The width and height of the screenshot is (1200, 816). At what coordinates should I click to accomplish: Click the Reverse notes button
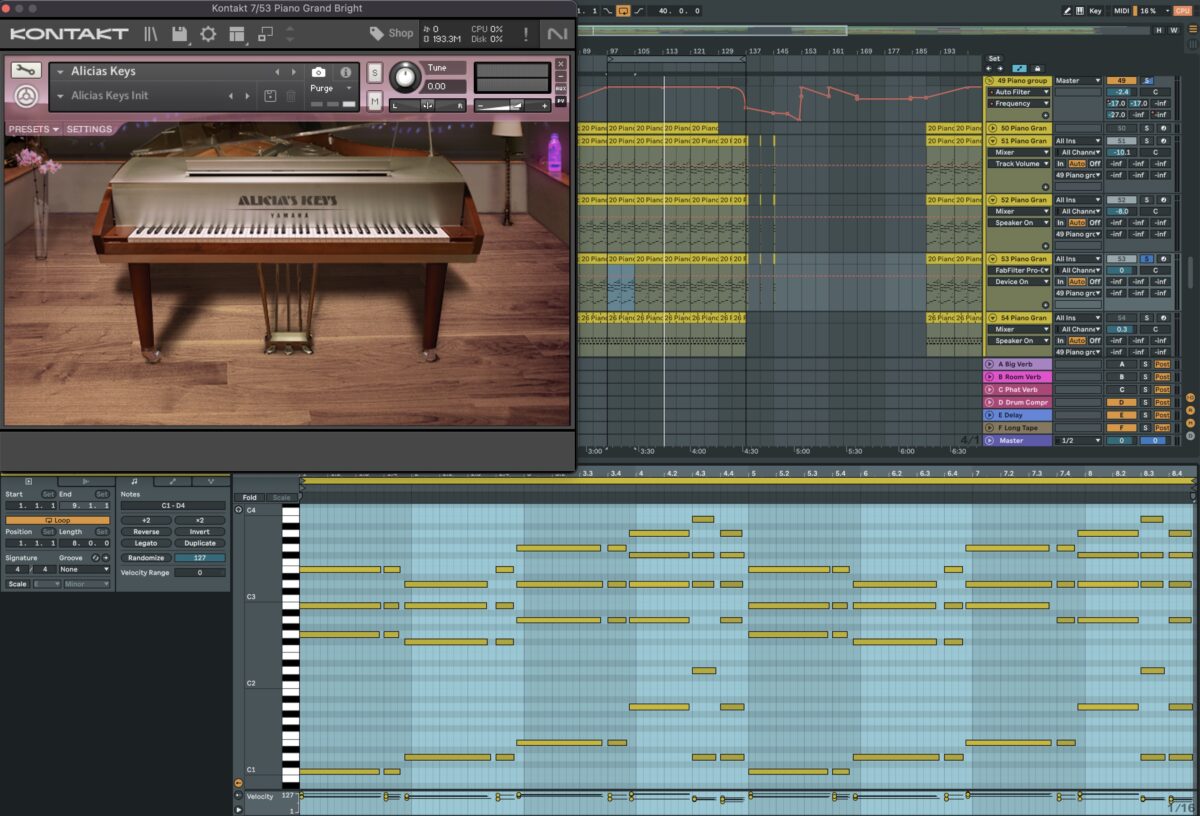pyautogui.click(x=146, y=532)
